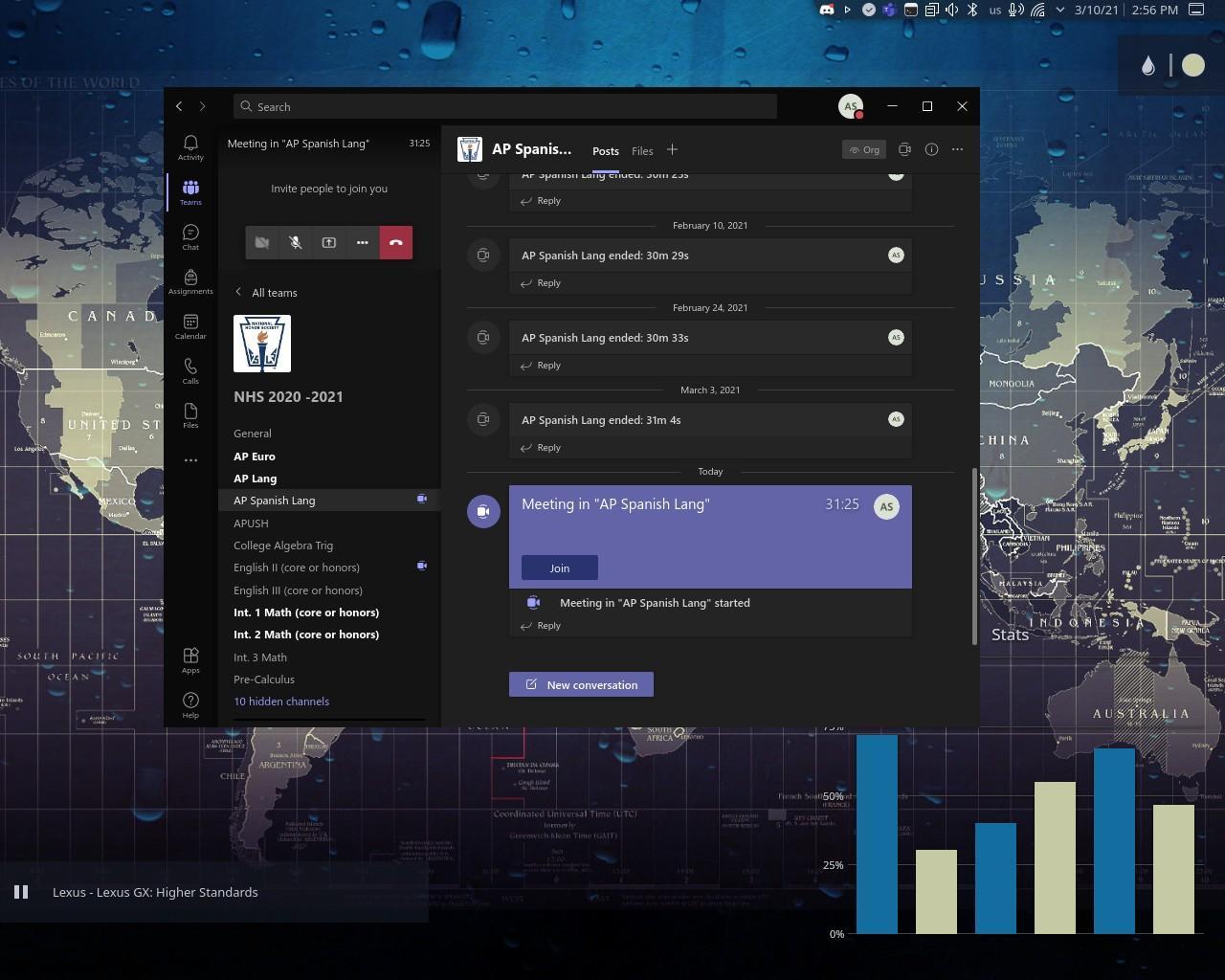
Task: Reply to the February 24 meeting post
Action: click(x=541, y=366)
